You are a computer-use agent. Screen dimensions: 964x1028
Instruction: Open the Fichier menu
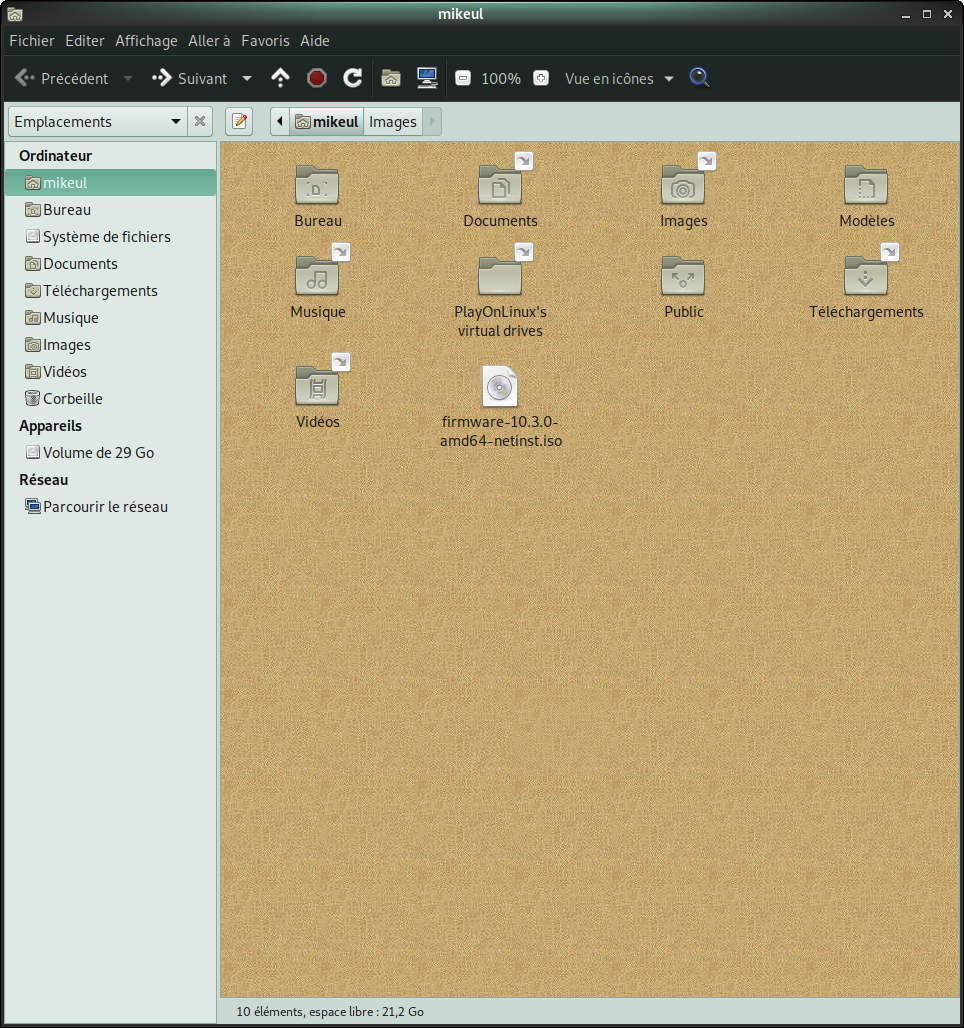tap(31, 41)
